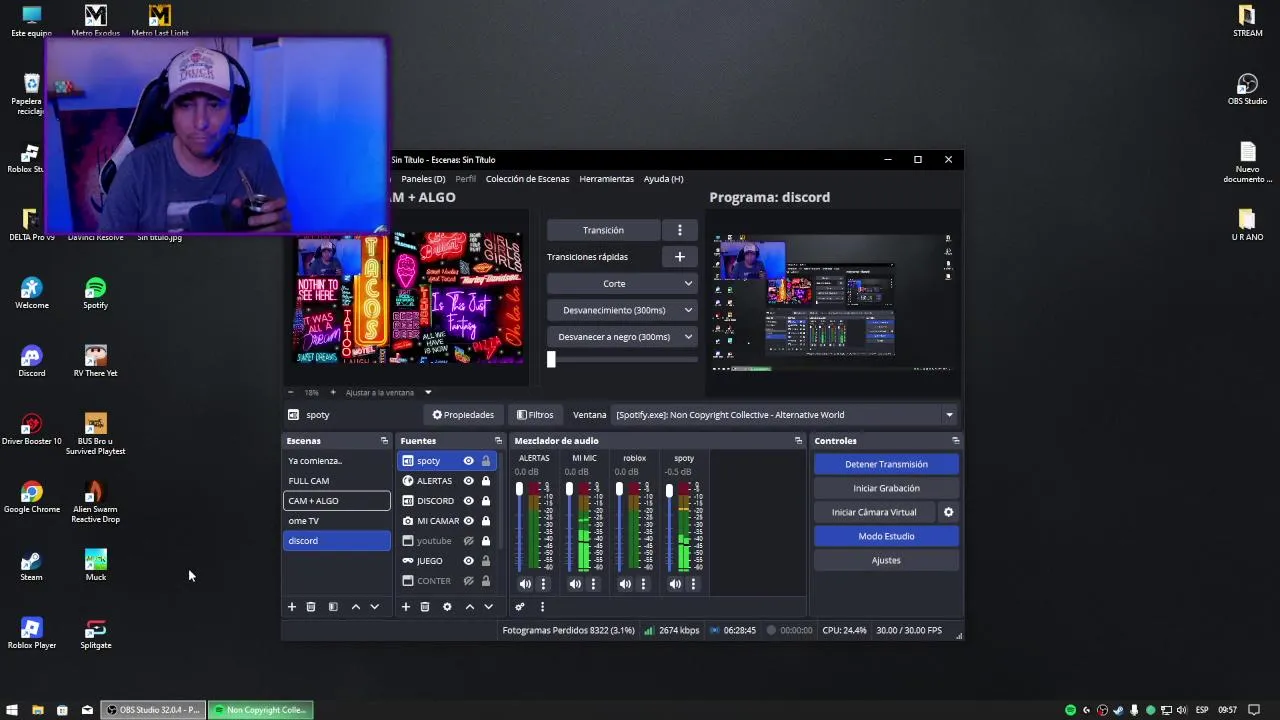
Task: Adjust the MI MIC volume fader
Action: click(x=569, y=489)
